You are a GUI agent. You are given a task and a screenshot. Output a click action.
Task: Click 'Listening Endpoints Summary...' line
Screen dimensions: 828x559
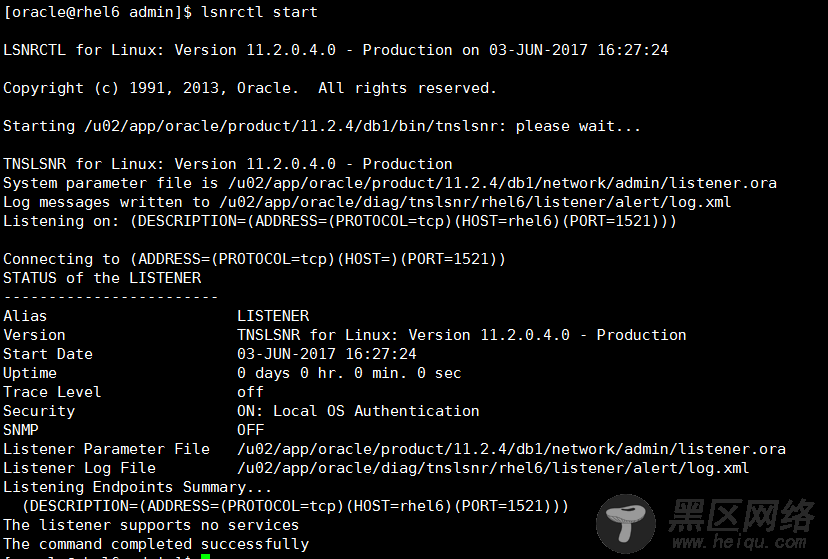[x=137, y=487]
